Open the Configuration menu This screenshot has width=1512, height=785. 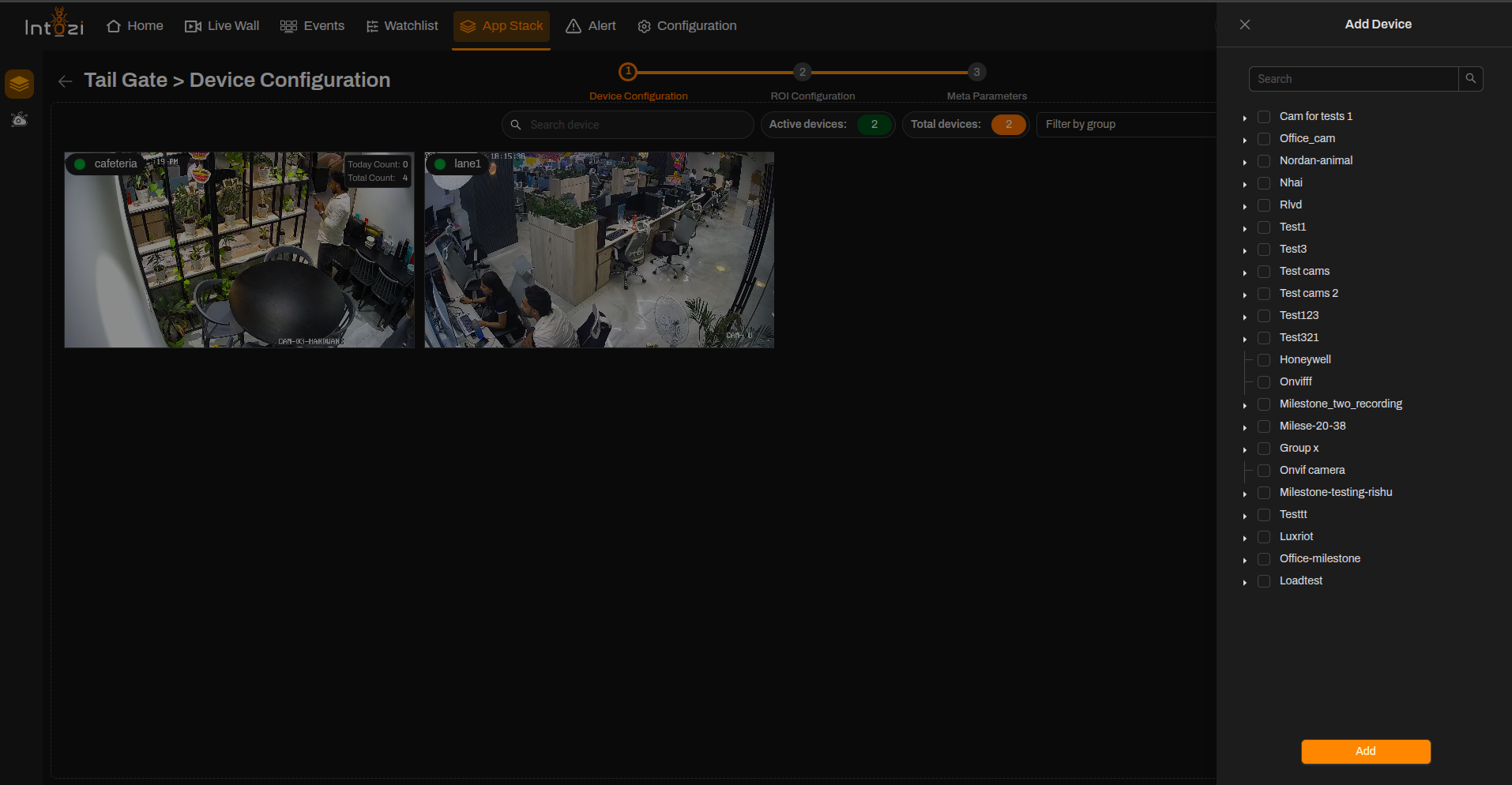(686, 26)
